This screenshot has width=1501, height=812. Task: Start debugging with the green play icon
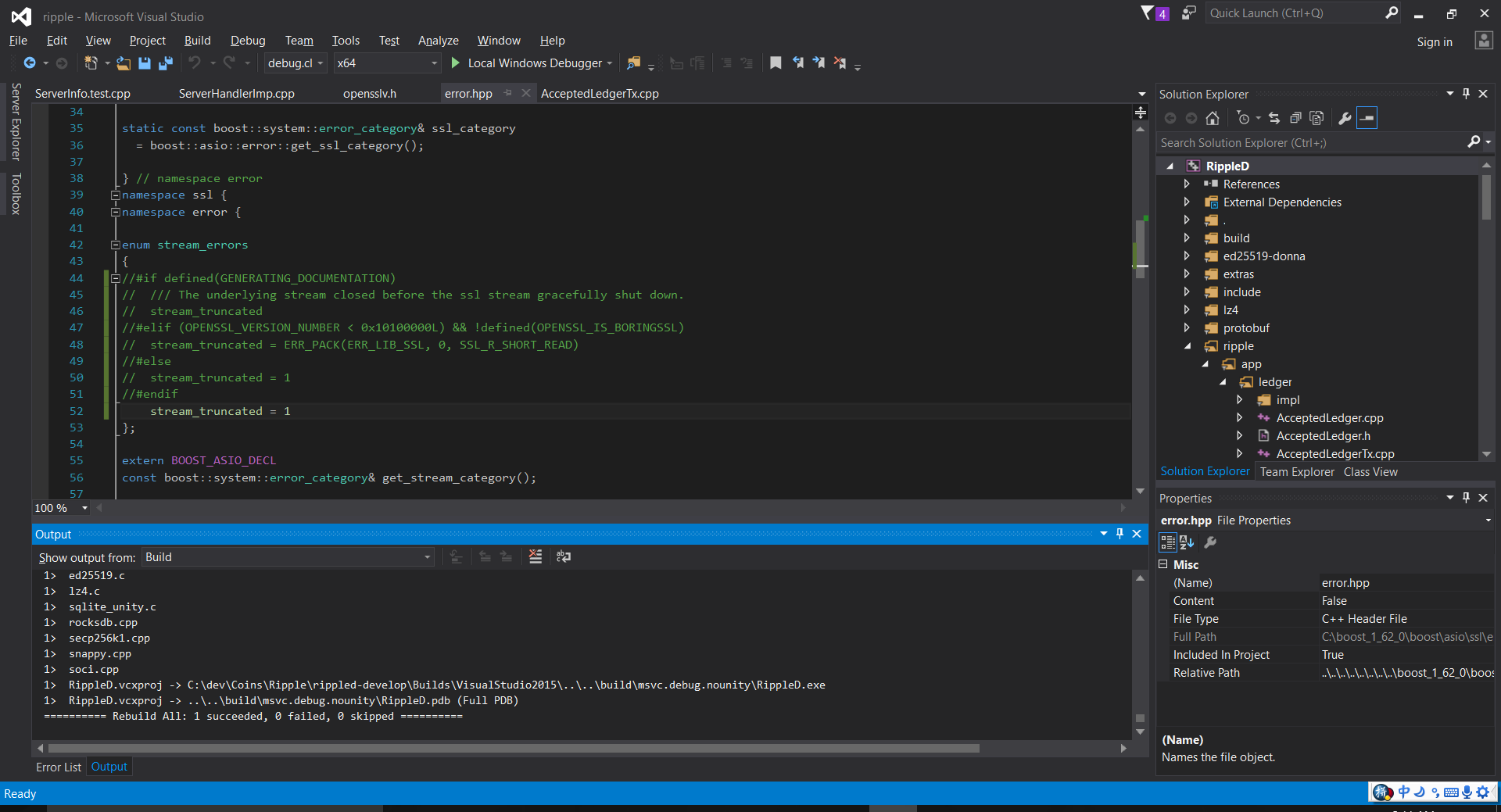(455, 63)
